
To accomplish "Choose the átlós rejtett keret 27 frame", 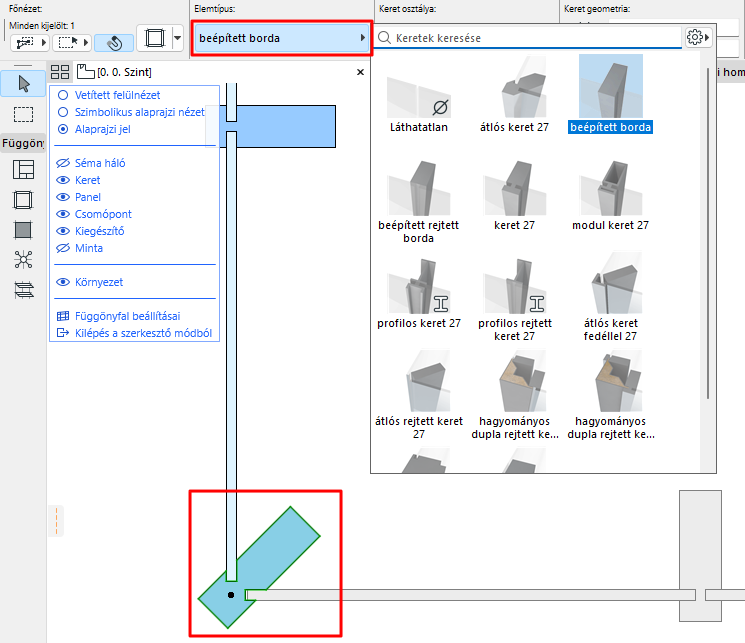I will pos(419,397).
